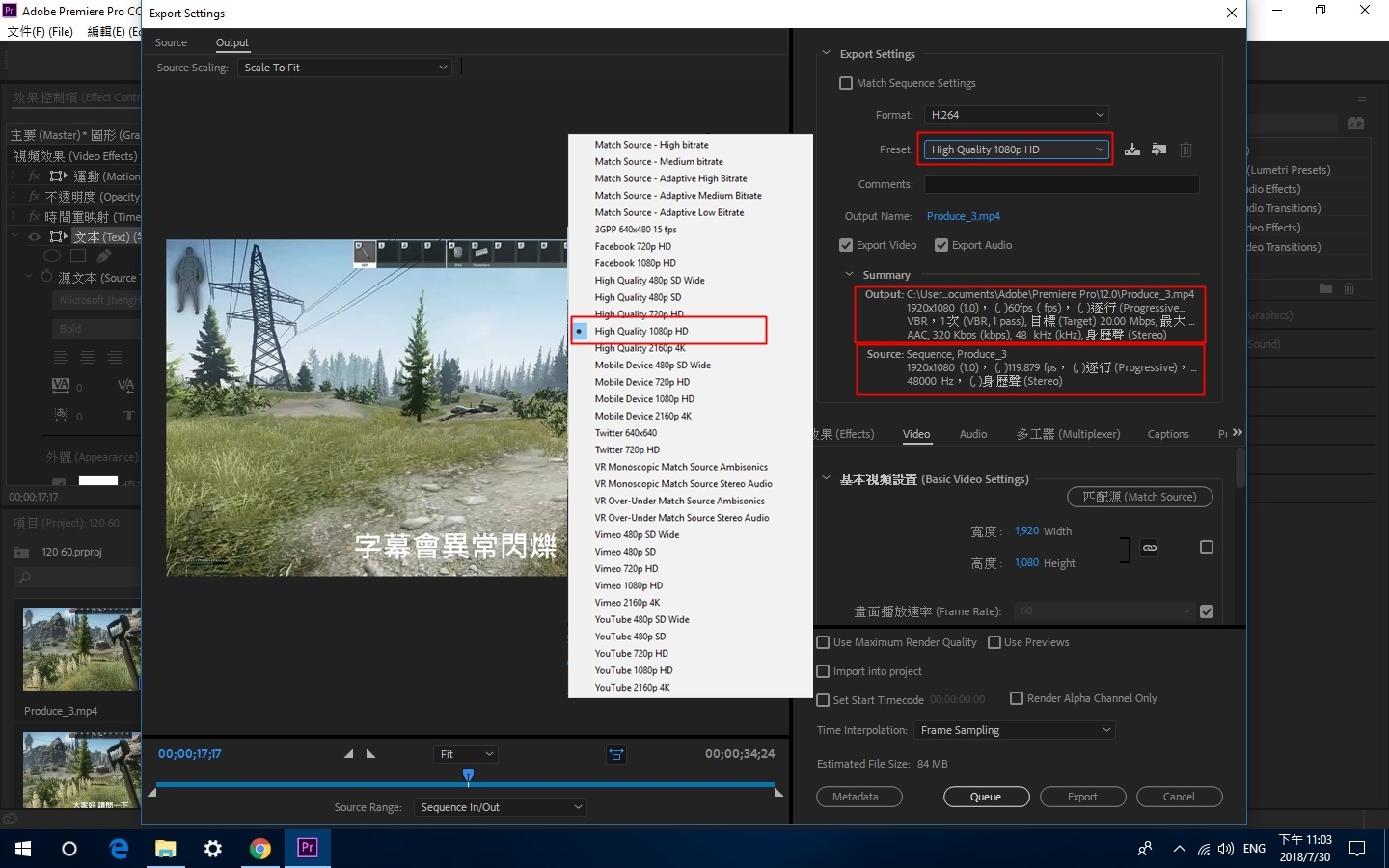This screenshot has height=868, width=1389.
Task: Check Import into project
Action: click(x=823, y=671)
